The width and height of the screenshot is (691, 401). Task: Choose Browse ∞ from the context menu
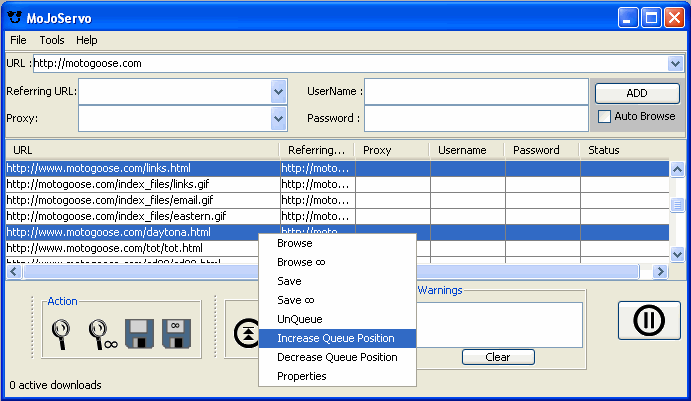point(338,262)
